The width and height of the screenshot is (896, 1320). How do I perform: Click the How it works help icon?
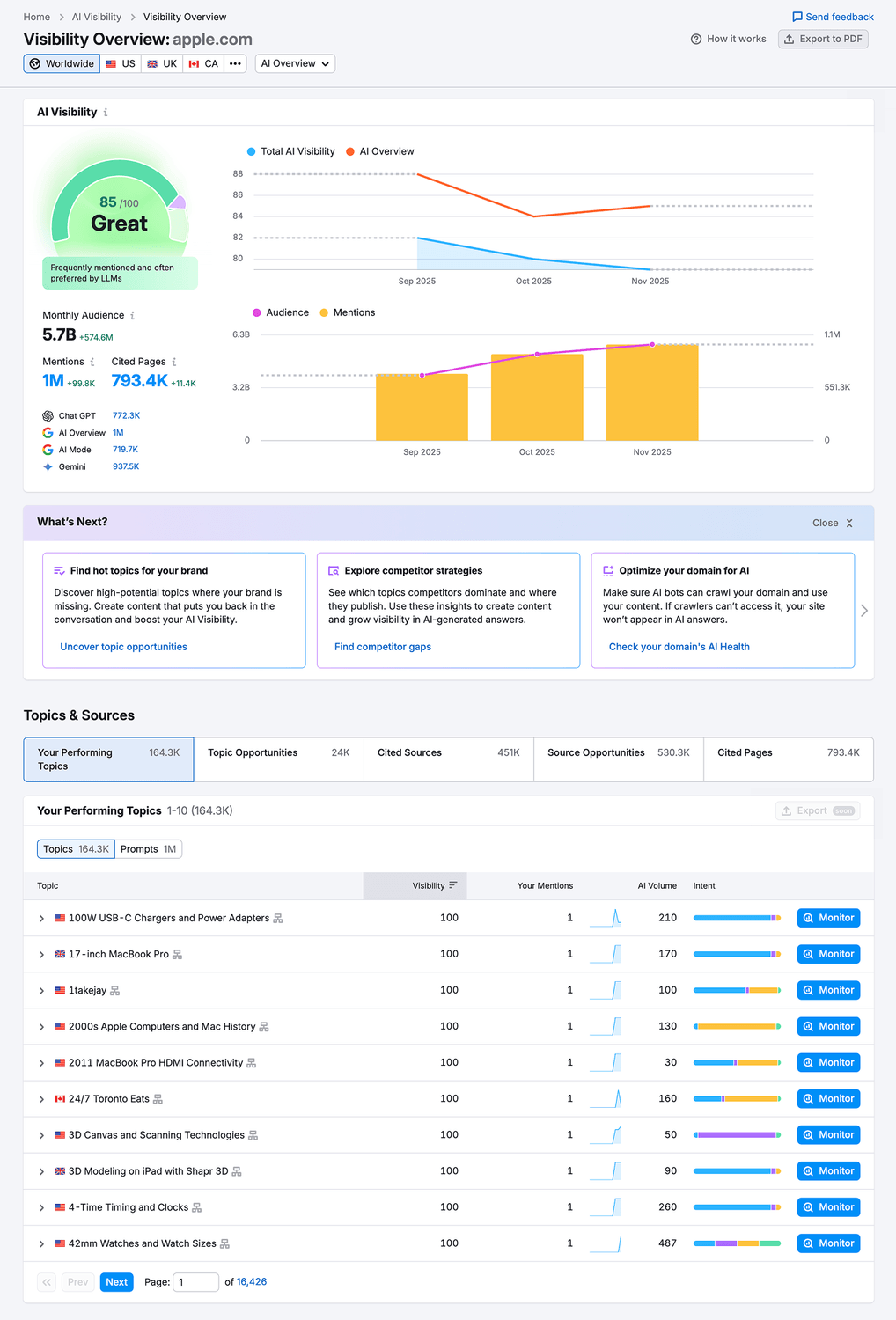point(696,39)
